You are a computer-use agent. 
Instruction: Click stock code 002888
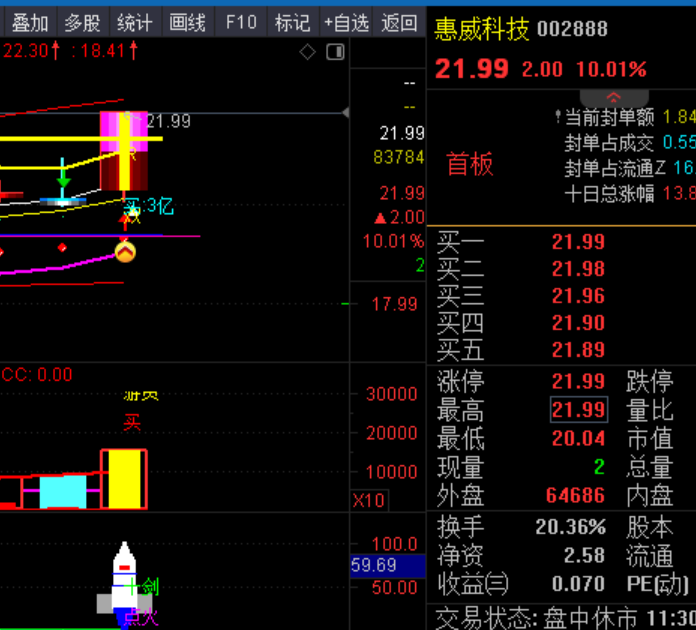[572, 29]
